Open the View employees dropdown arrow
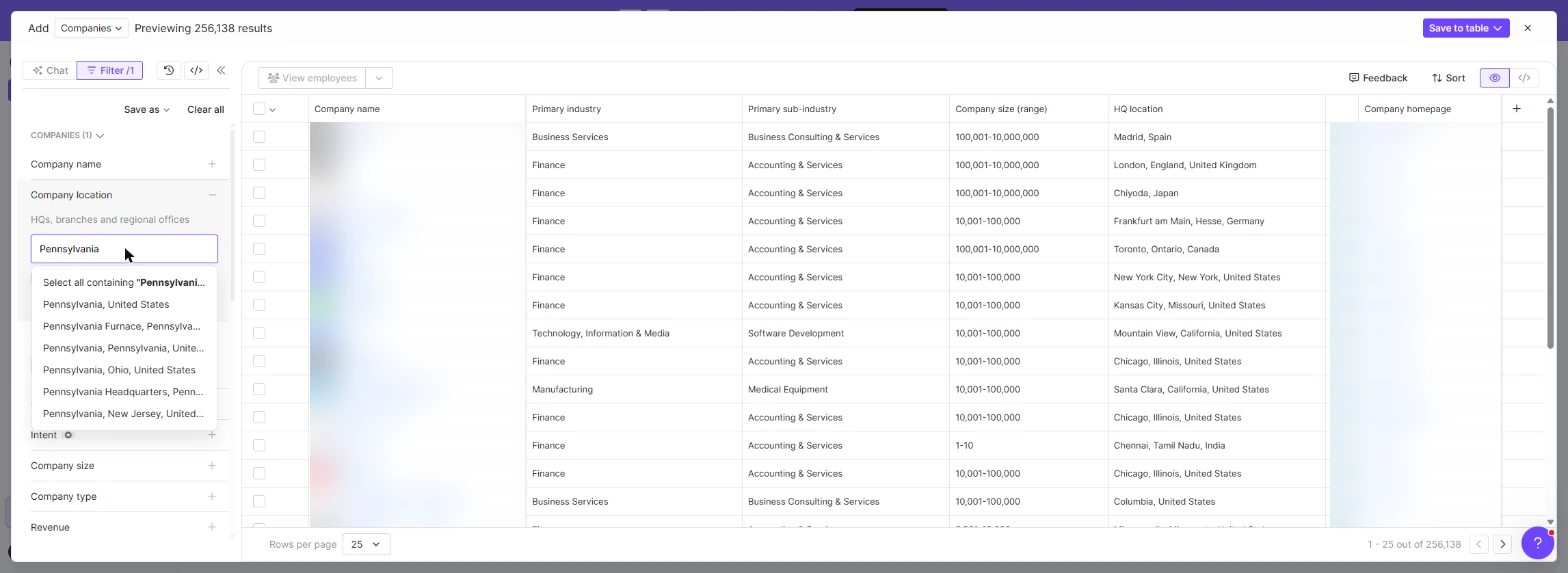The height and width of the screenshot is (573, 1568). pos(379,78)
